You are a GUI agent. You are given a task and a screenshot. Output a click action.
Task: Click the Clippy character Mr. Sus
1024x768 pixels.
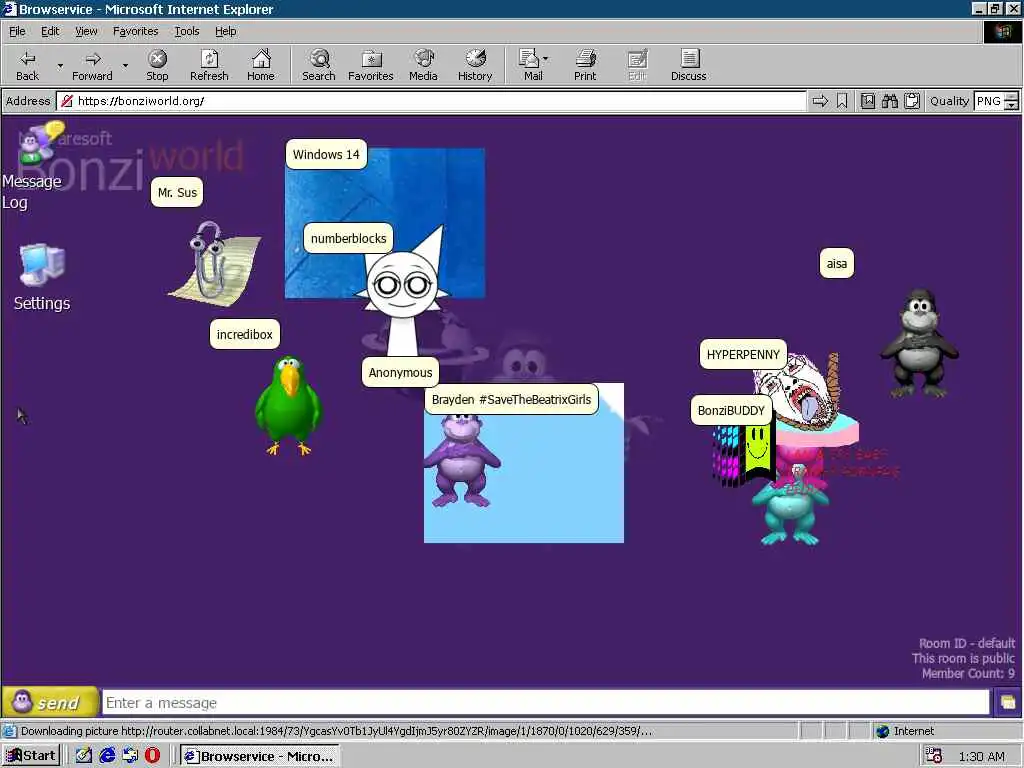point(215,263)
